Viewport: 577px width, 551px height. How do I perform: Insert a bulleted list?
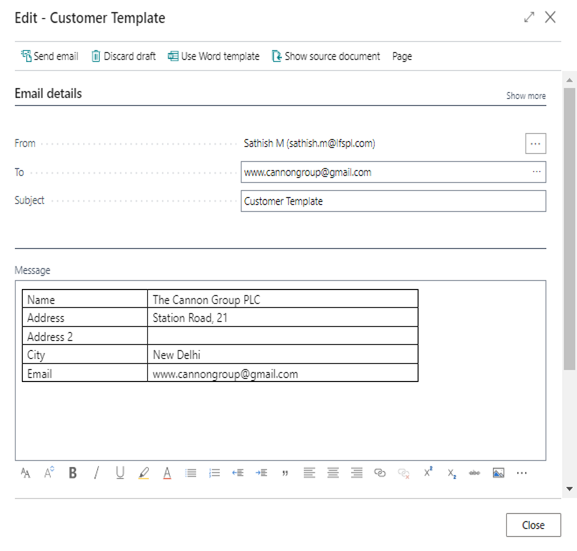click(x=191, y=473)
